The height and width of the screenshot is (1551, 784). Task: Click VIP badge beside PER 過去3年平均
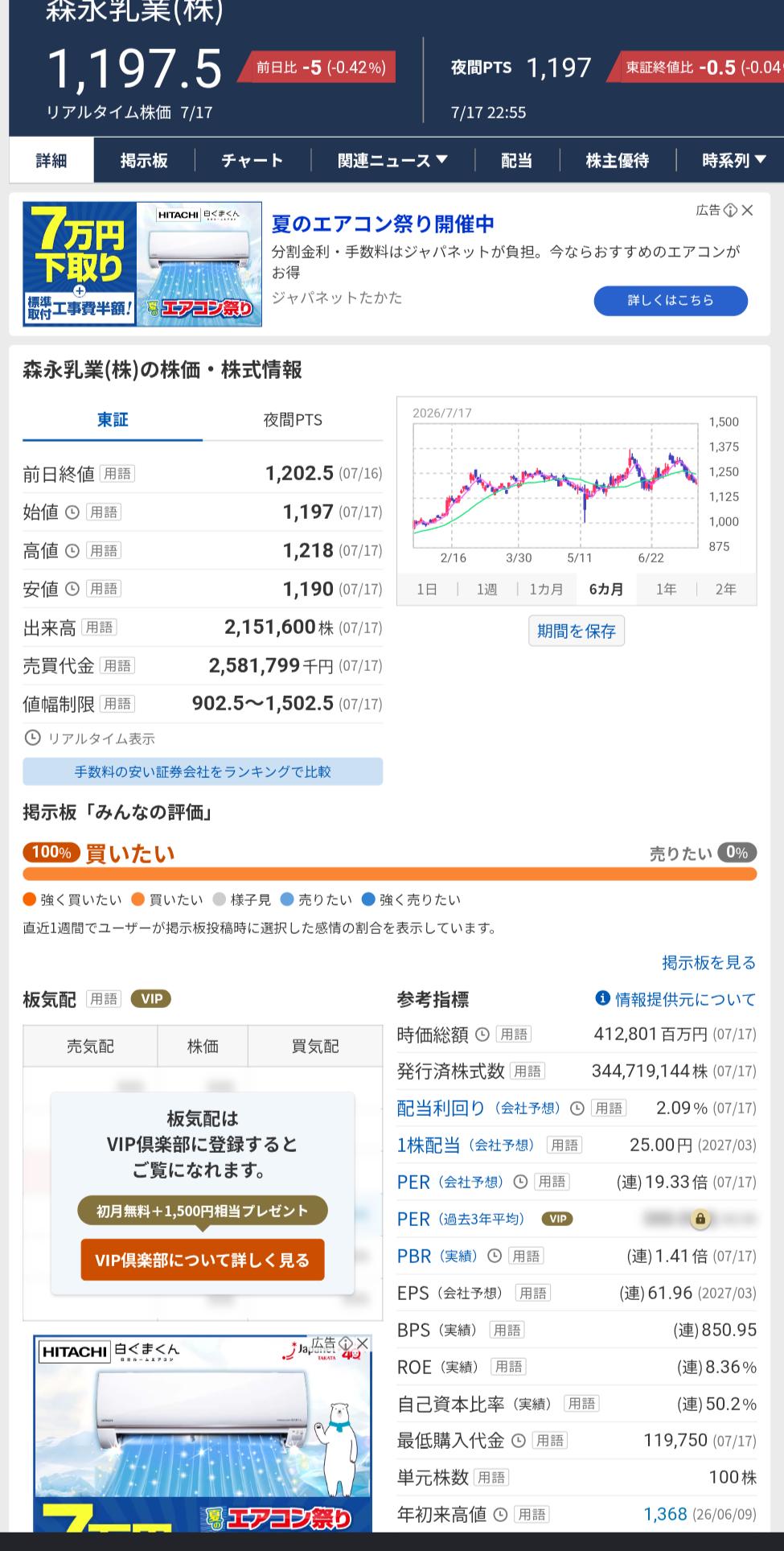(x=557, y=1220)
